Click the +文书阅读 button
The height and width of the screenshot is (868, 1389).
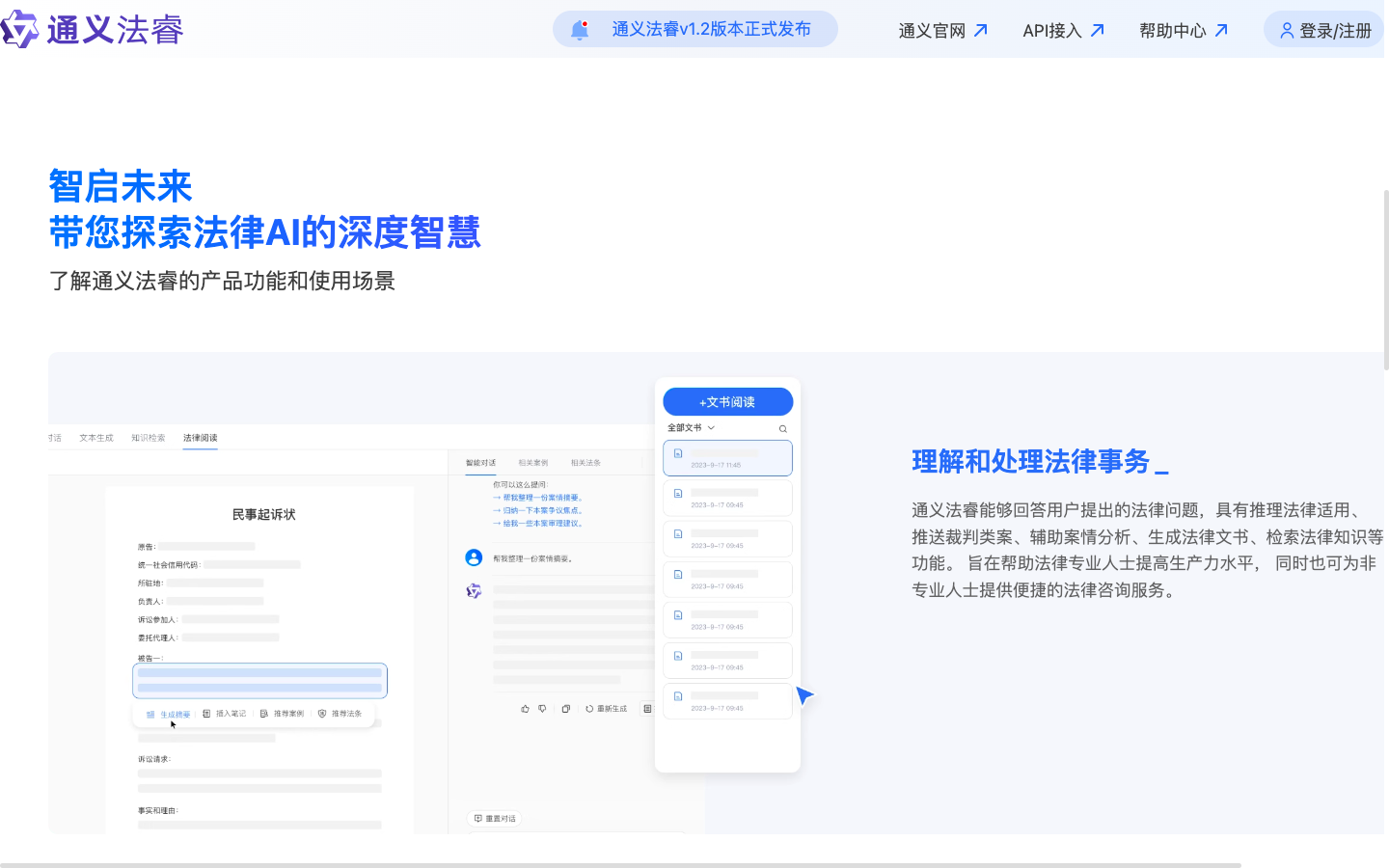(727, 401)
